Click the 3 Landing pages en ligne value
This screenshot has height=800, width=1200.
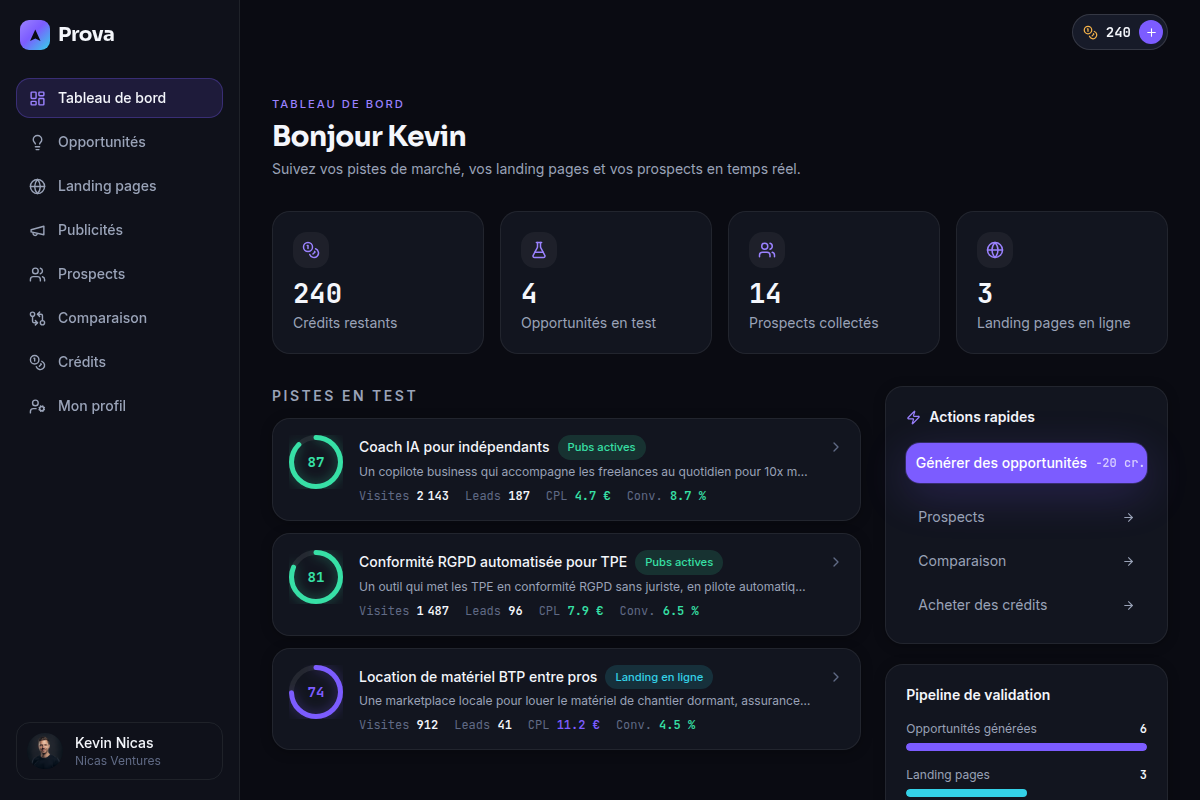tap(985, 294)
